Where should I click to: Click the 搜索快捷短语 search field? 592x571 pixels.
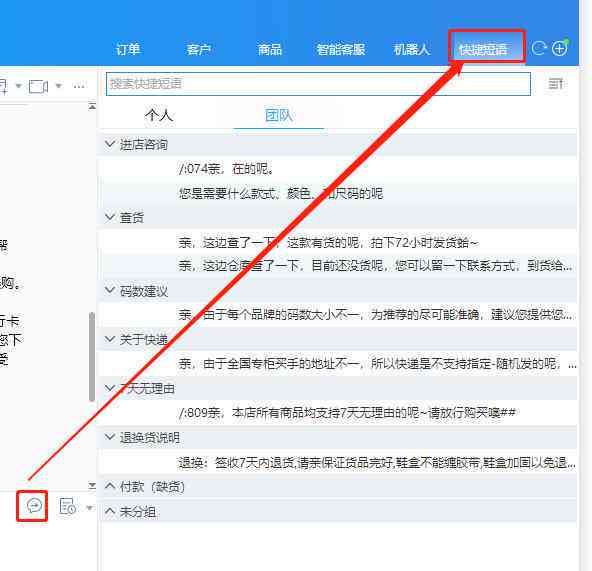coord(318,84)
